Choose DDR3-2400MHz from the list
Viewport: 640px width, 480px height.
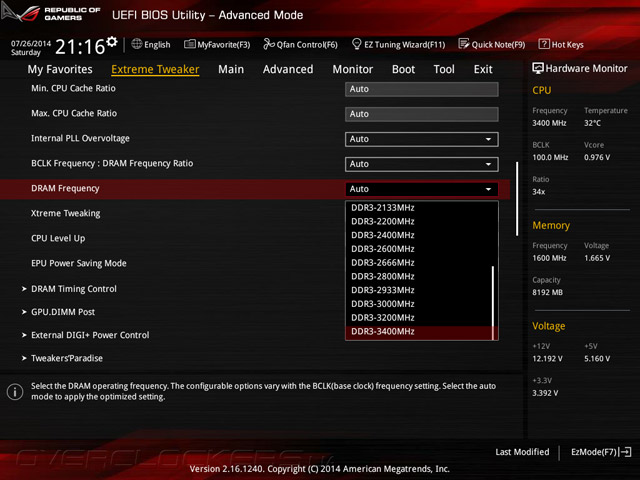click(x=419, y=236)
